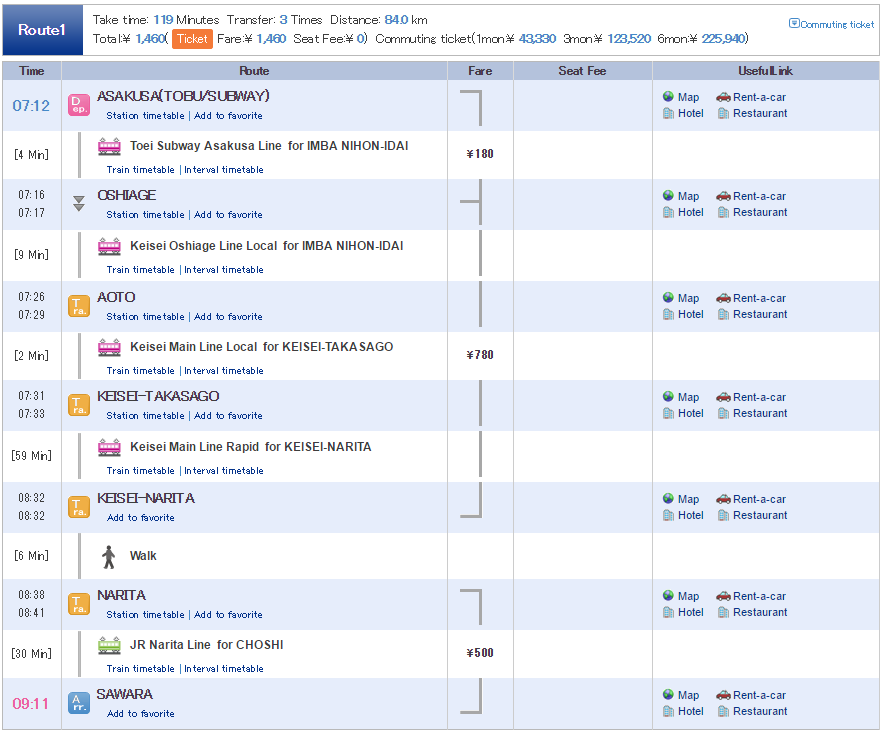Click the Hotel building icon in OSHIAGE row
This screenshot has width=888, height=736.
(x=668, y=212)
